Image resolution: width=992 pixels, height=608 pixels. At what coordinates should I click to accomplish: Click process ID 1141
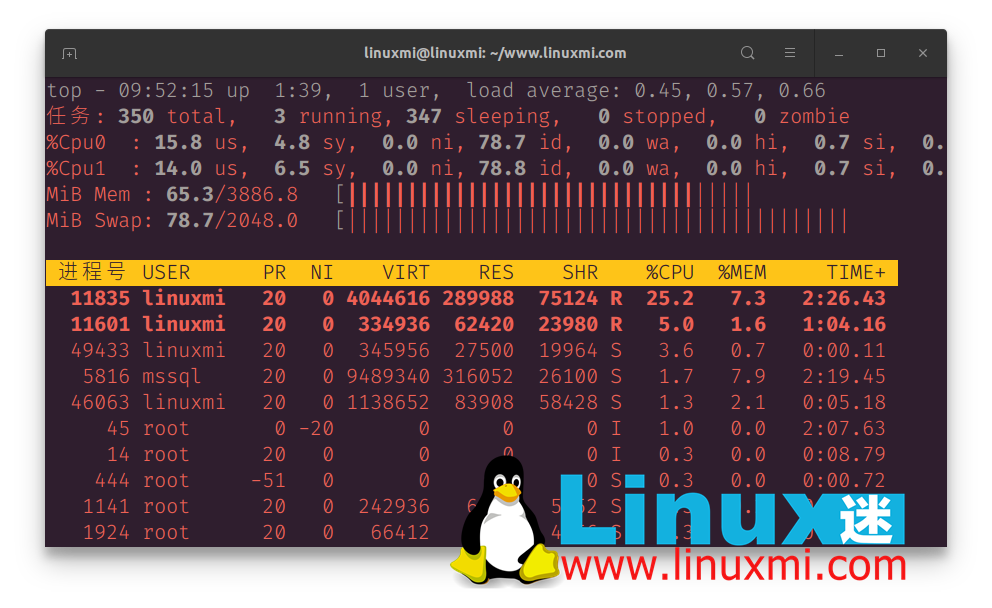[106, 506]
